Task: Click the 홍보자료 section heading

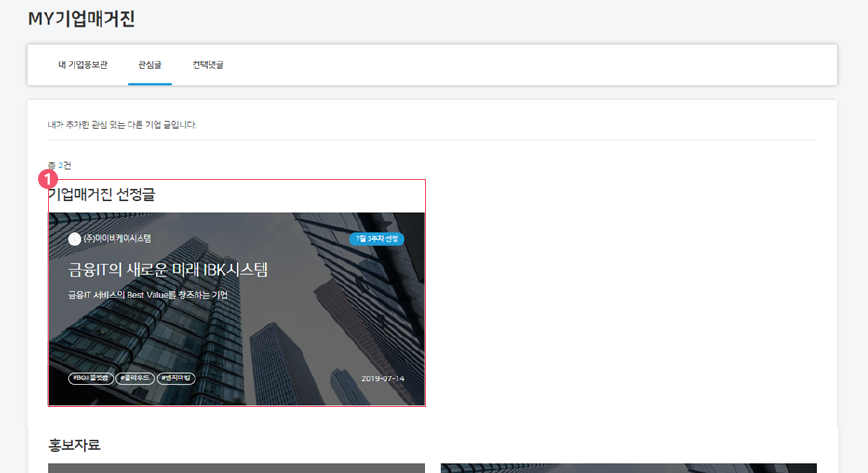Action: click(74, 445)
